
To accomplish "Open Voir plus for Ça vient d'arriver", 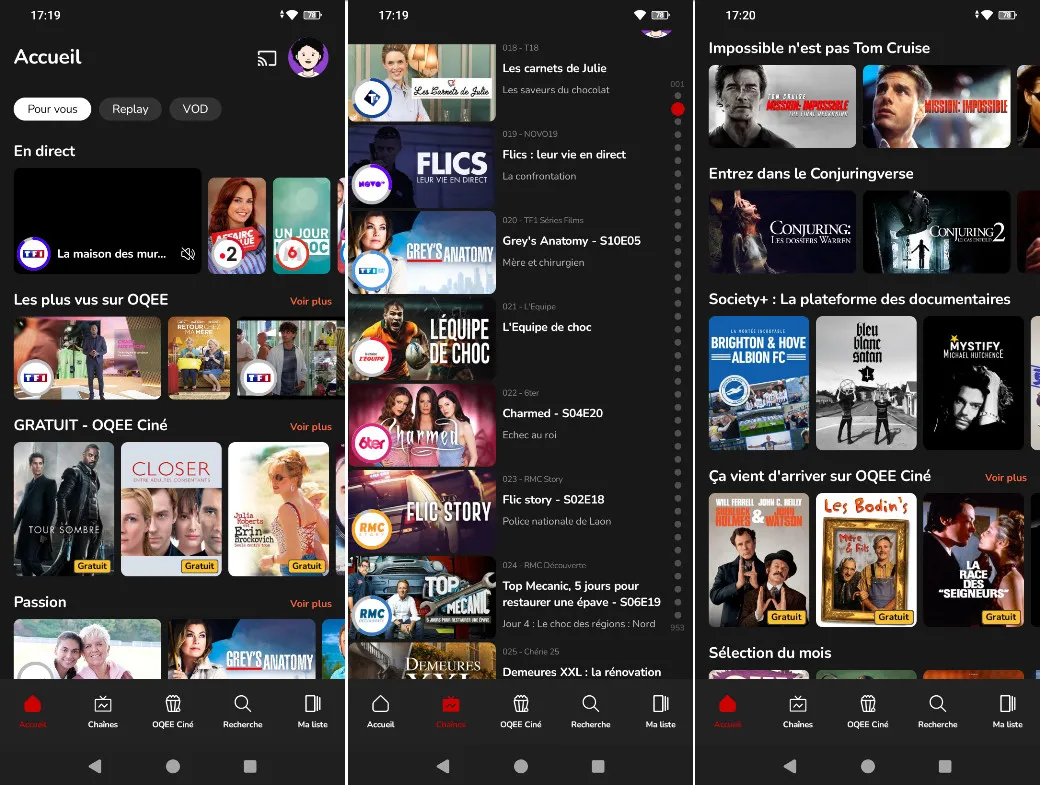I will 1005,478.
